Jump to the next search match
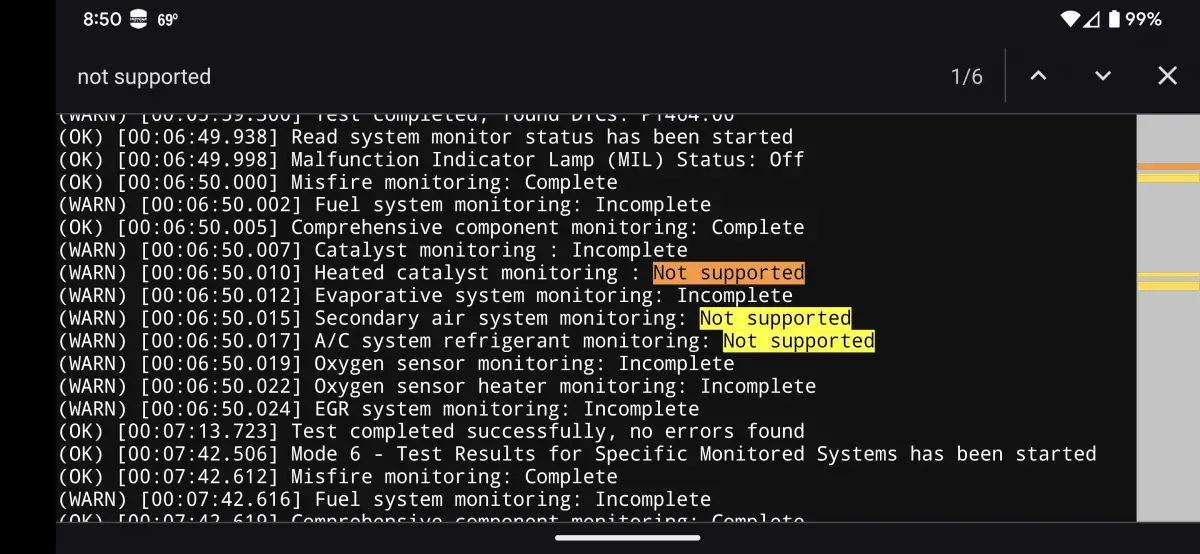This screenshot has width=1200, height=554. pos(1102,76)
